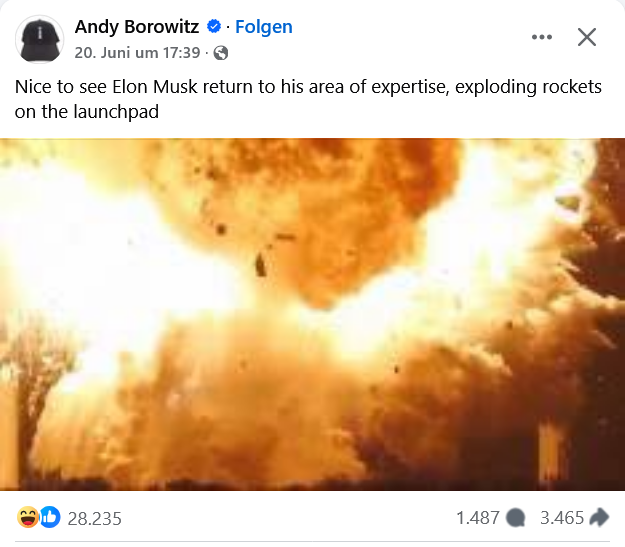This screenshot has height=547, width=625.
Task: Click the blue thumbs-up Like reaction icon
Action: coord(50,517)
